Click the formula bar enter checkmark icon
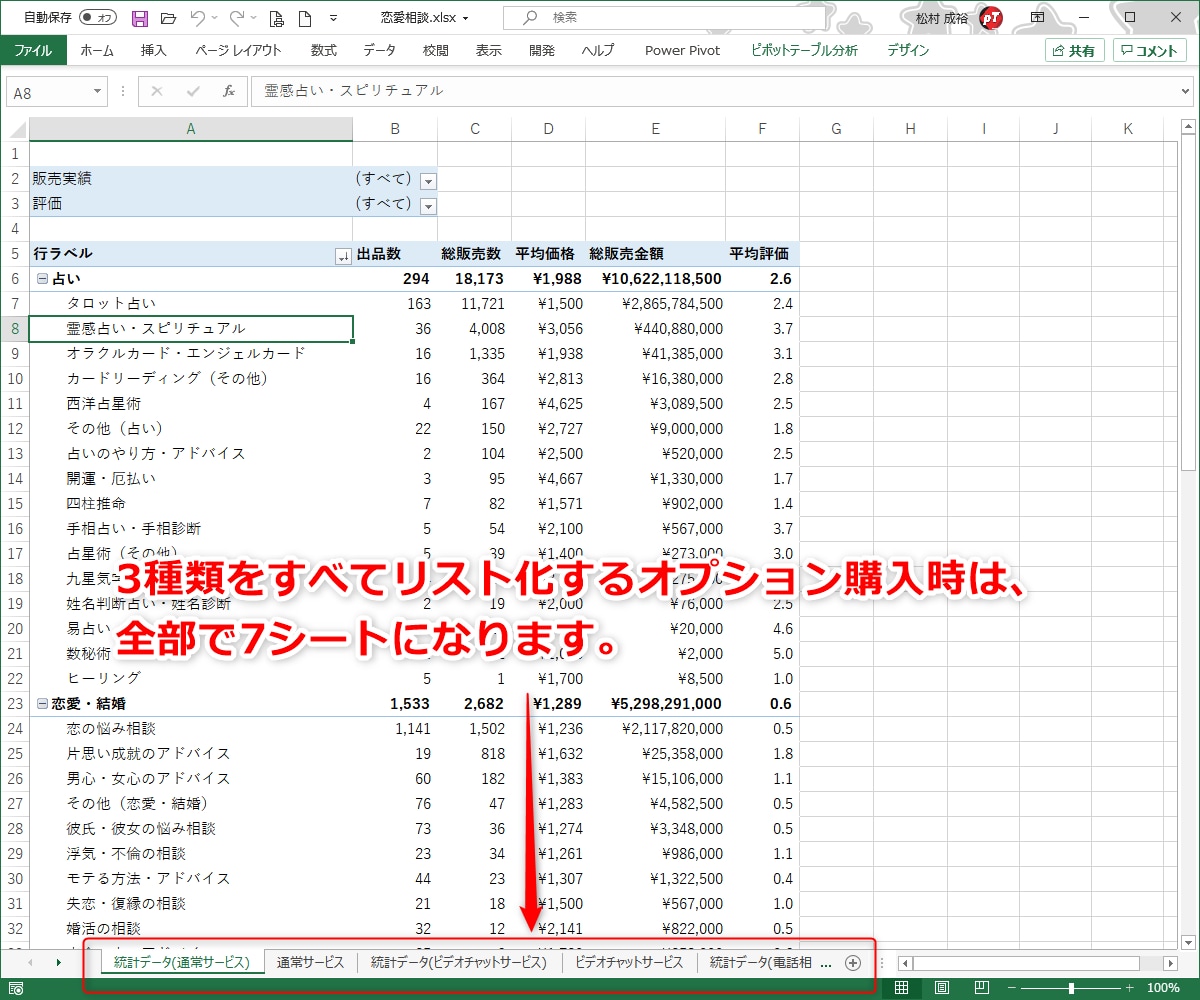 [x=193, y=91]
